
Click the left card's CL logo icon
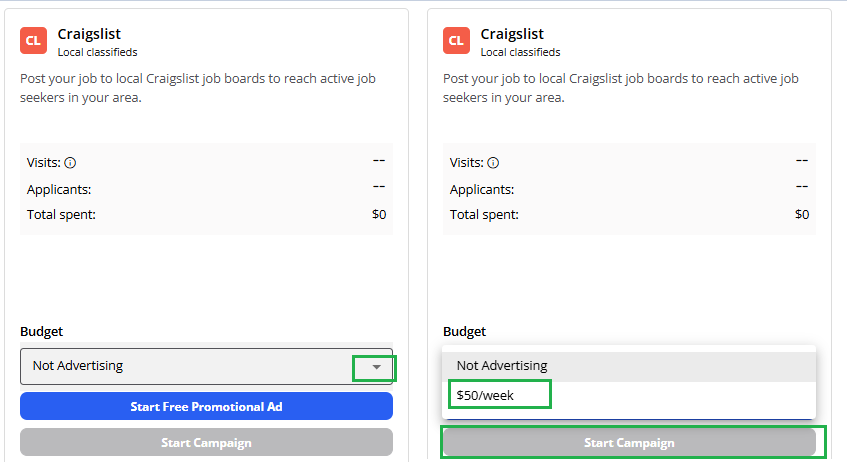tap(34, 41)
